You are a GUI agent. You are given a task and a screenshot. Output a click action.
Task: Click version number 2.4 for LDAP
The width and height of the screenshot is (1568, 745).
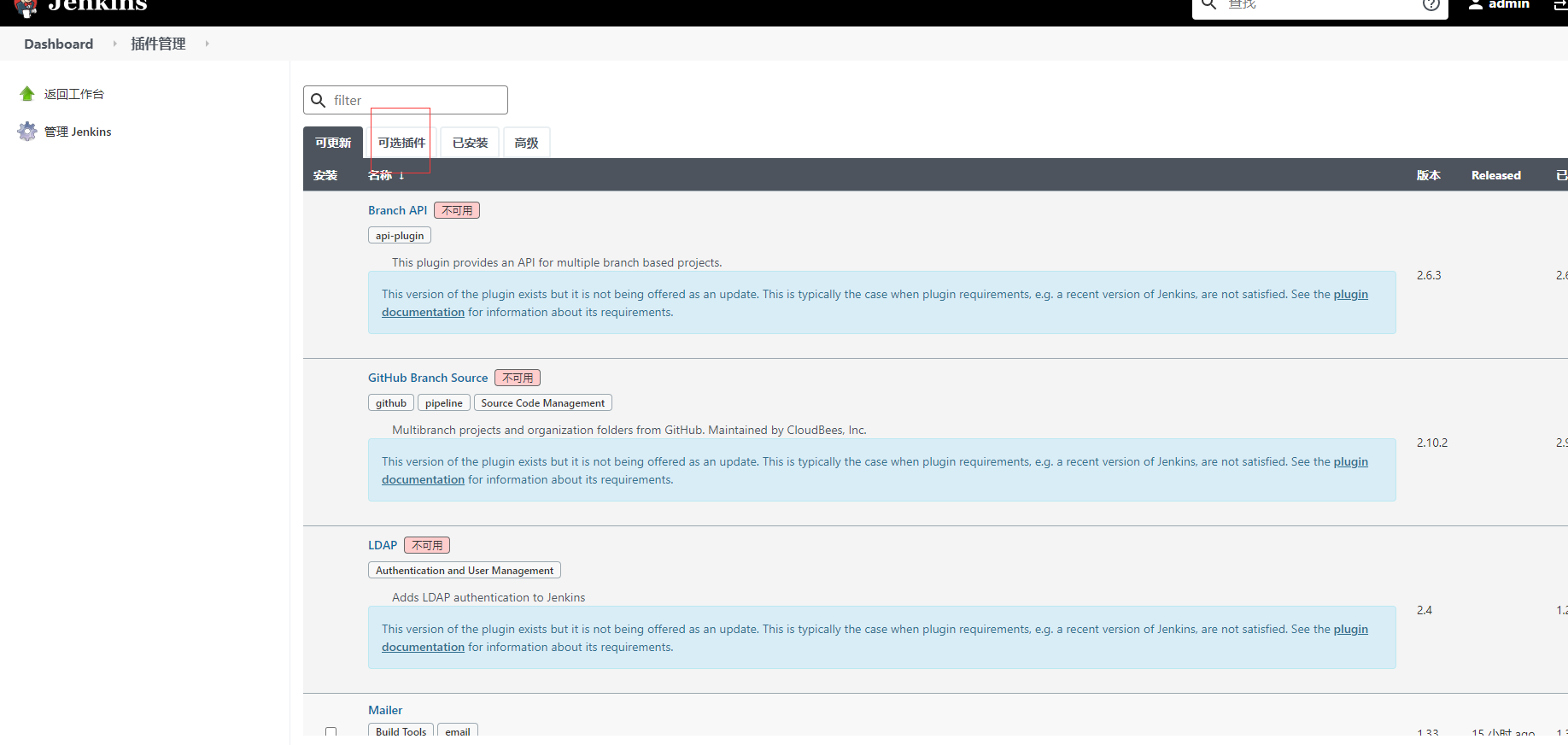click(x=1425, y=610)
